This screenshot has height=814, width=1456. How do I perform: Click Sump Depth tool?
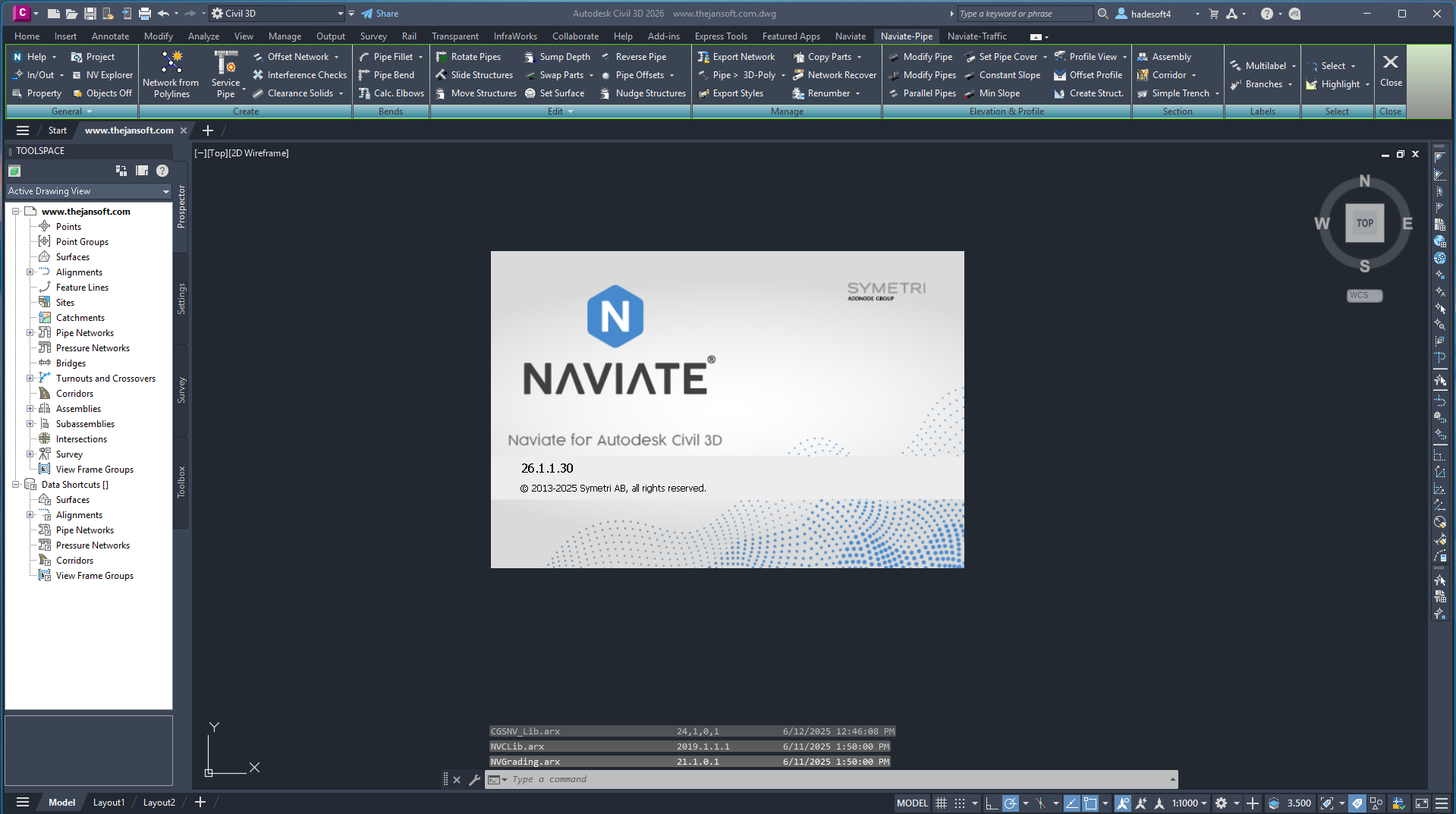tap(557, 57)
